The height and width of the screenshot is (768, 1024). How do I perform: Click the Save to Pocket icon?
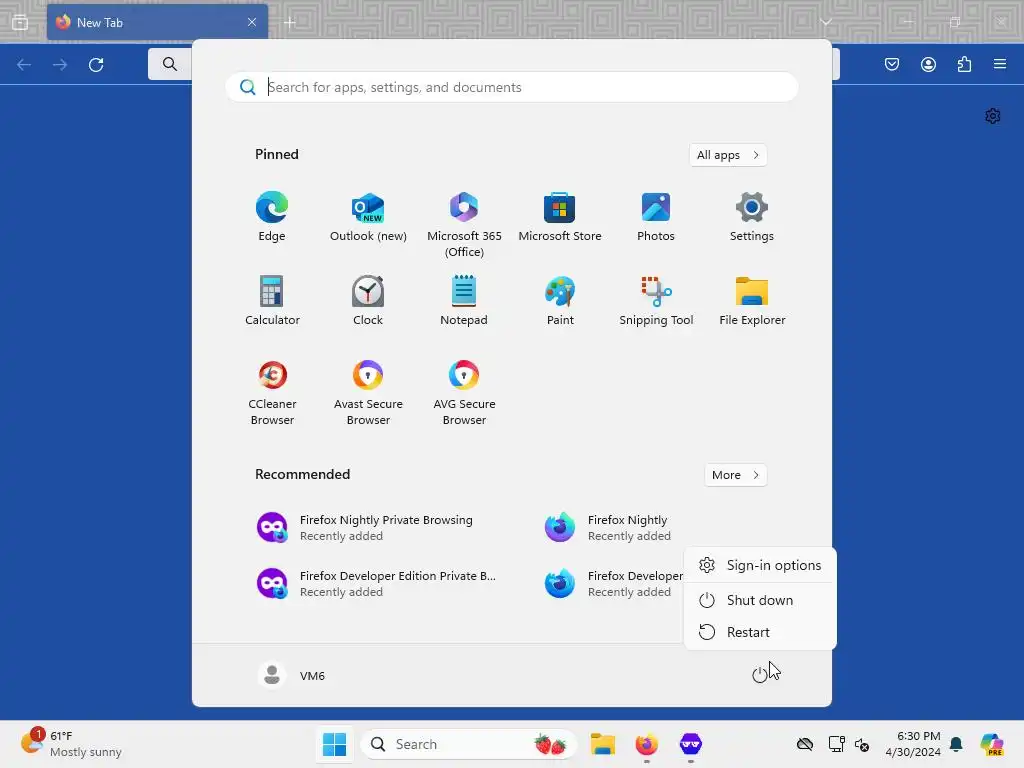tap(892, 64)
